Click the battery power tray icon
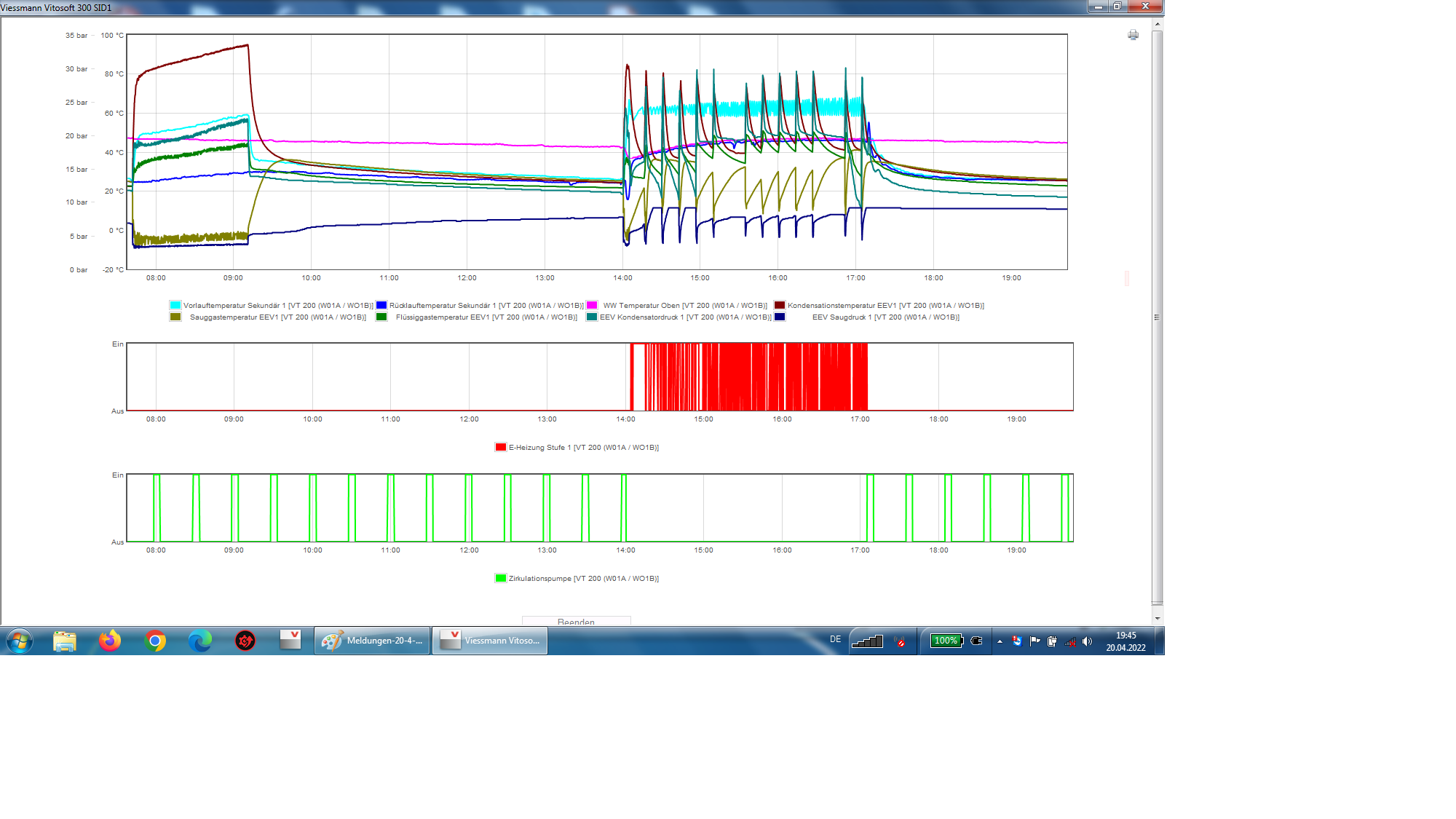This screenshot has height=819, width=1456. pos(1052,641)
